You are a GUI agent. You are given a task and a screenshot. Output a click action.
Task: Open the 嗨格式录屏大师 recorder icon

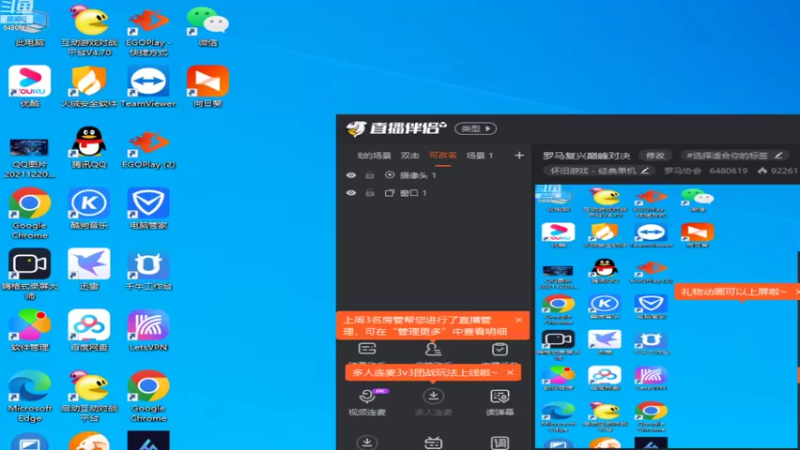tap(30, 274)
